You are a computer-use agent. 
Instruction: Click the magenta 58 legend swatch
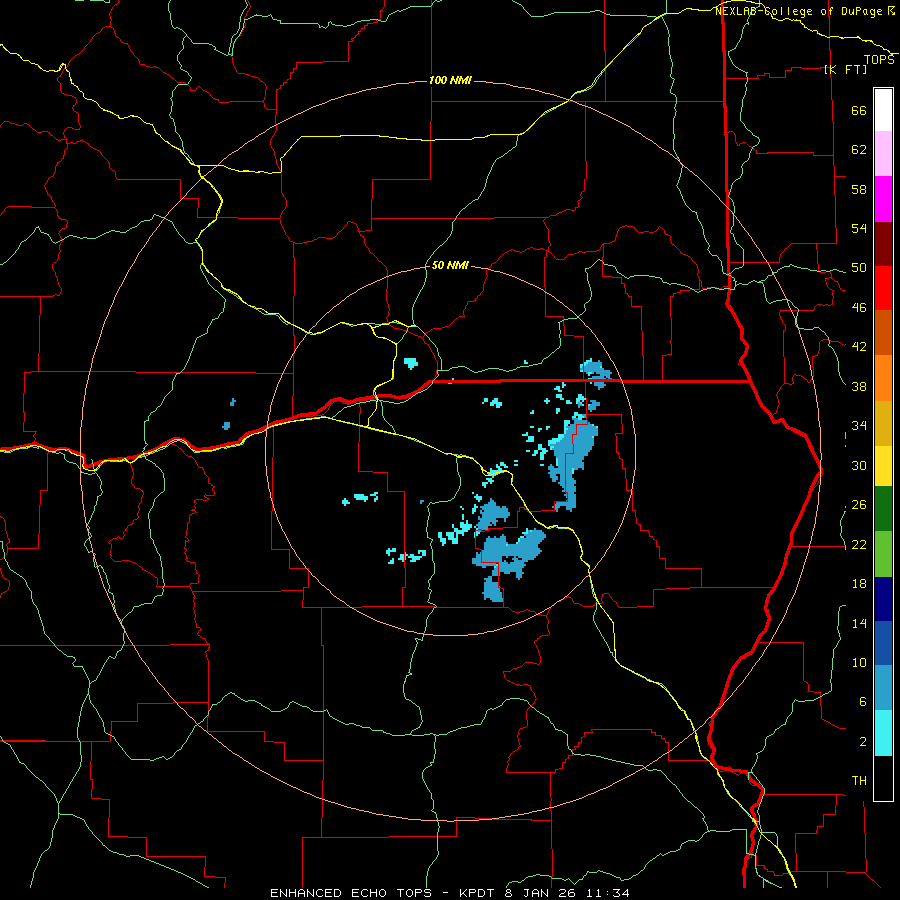click(883, 199)
